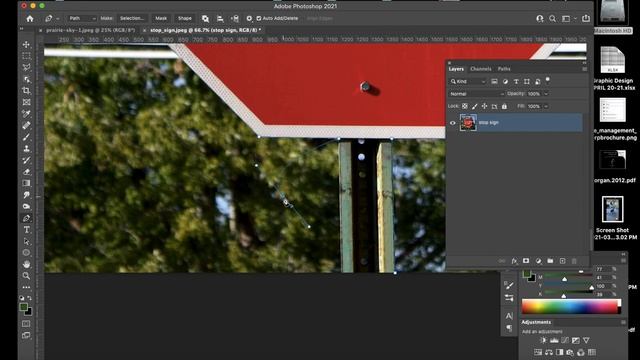Image resolution: width=640 pixels, height=360 pixels.
Task: Switch to the Paths tab
Action: point(504,69)
